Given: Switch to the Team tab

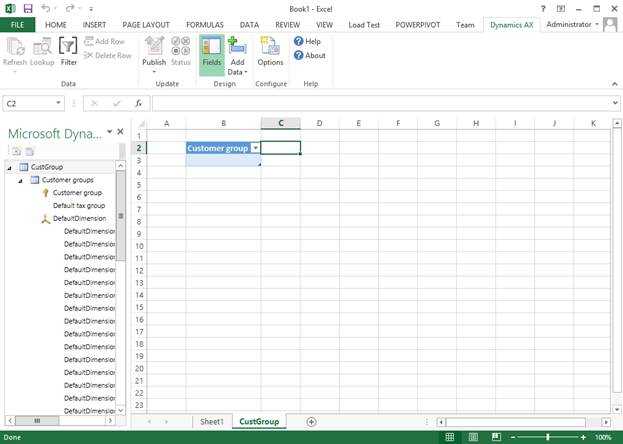Looking at the screenshot, I should point(465,25).
